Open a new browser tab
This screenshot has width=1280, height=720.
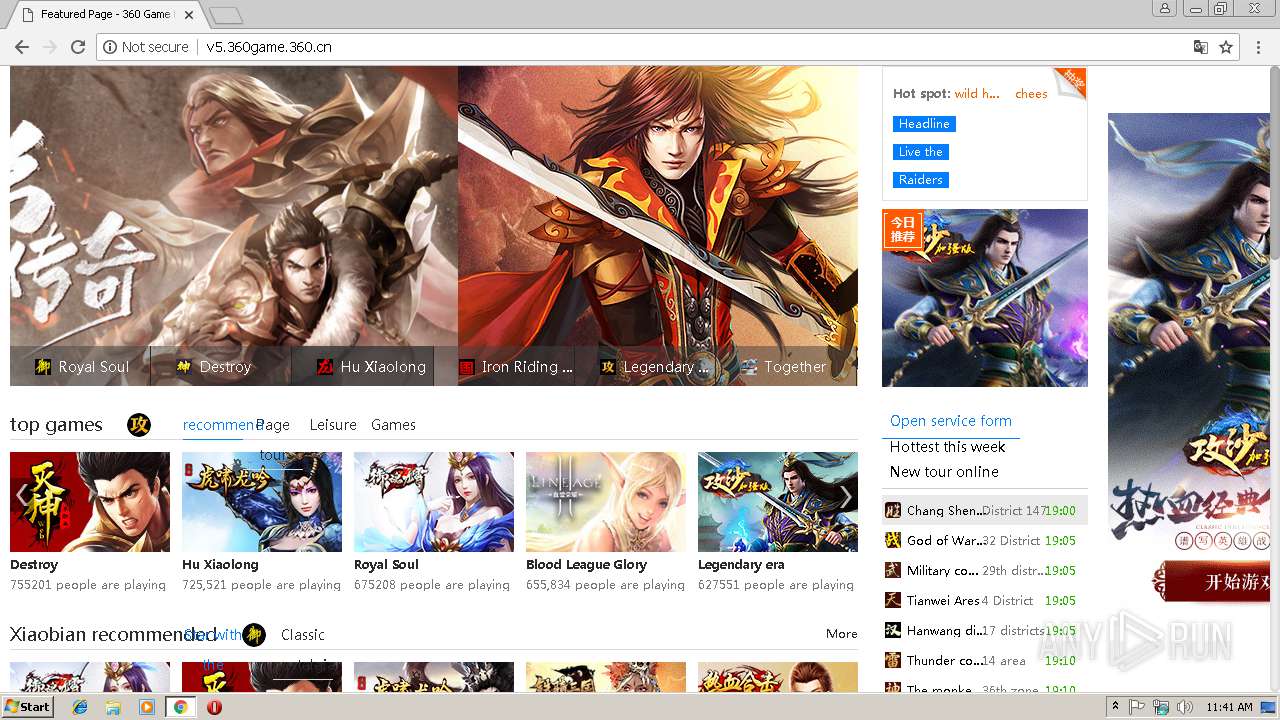pyautogui.click(x=226, y=15)
